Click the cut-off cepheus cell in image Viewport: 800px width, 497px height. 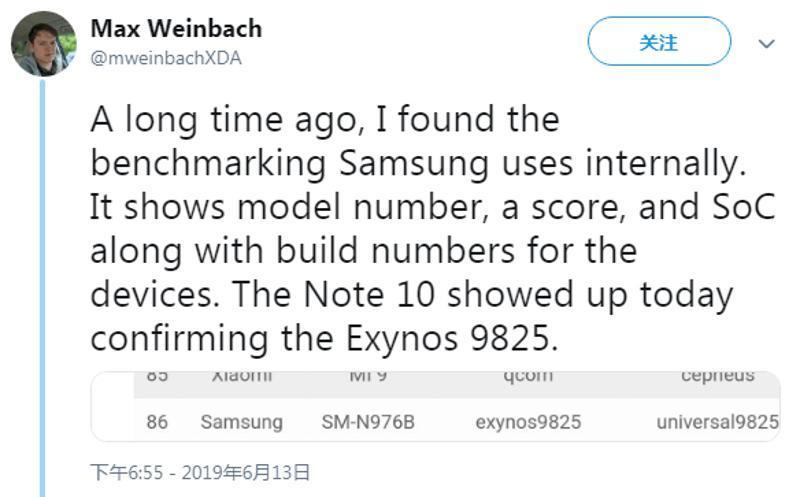(717, 378)
